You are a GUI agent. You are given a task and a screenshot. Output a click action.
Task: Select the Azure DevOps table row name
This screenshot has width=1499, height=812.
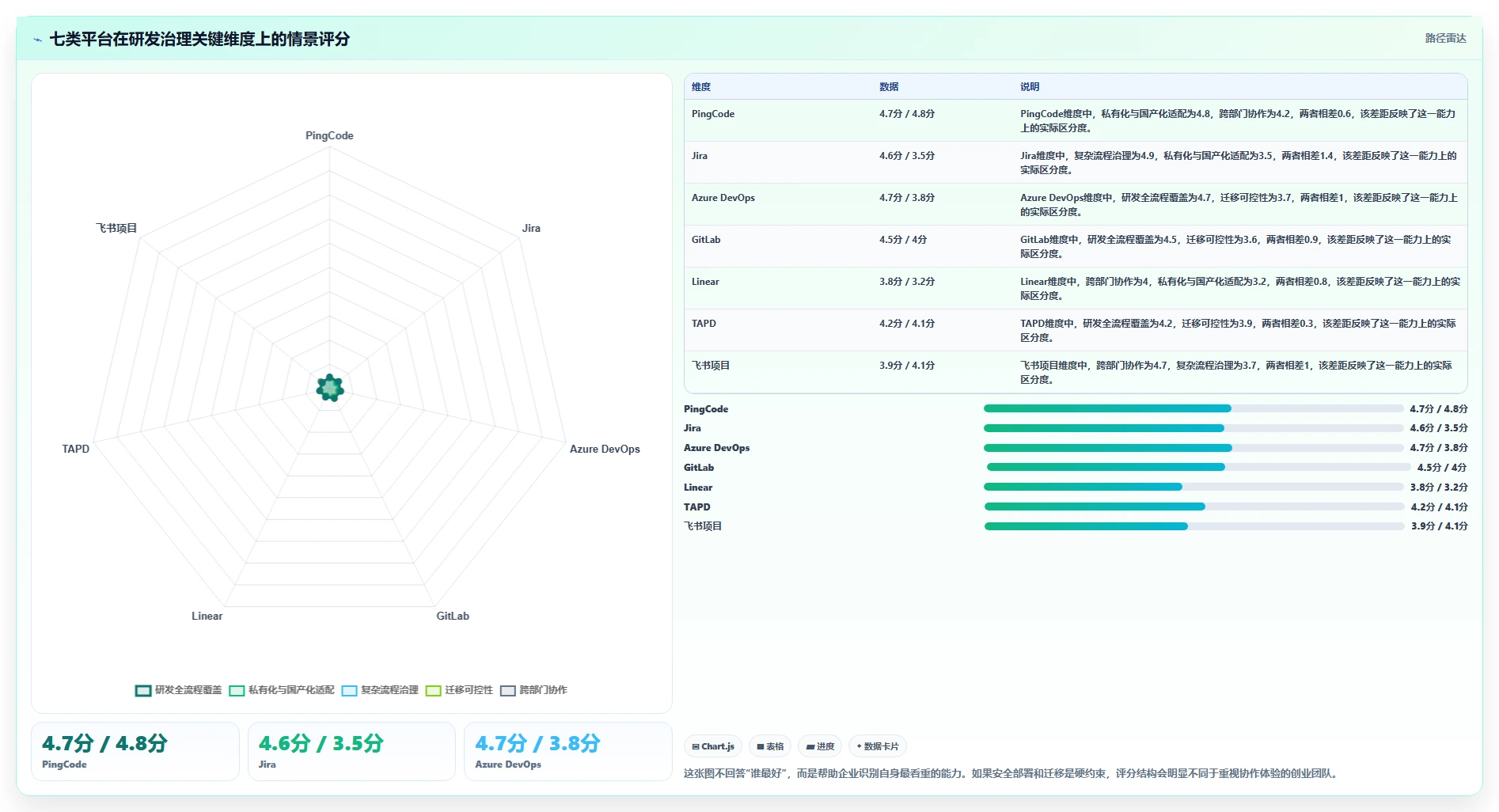point(723,198)
